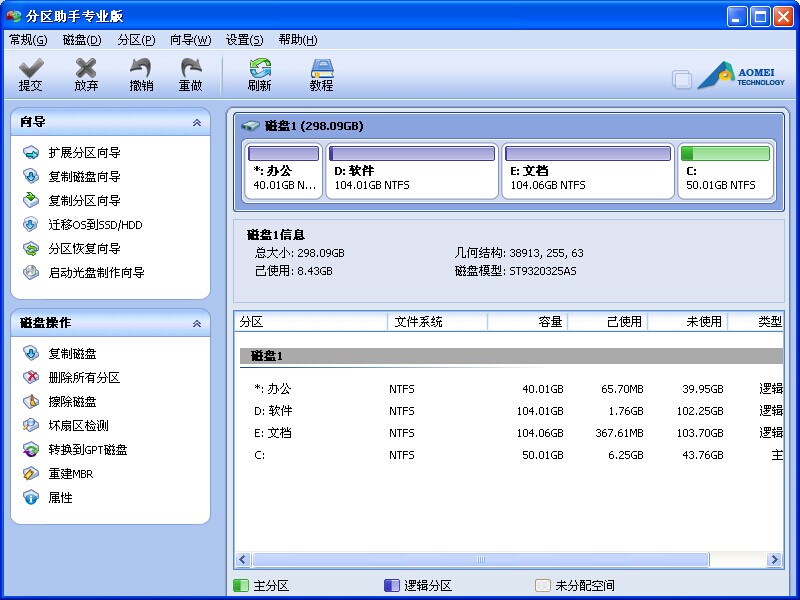
Task: Click the 367.61MB used value
Action: click(619, 433)
